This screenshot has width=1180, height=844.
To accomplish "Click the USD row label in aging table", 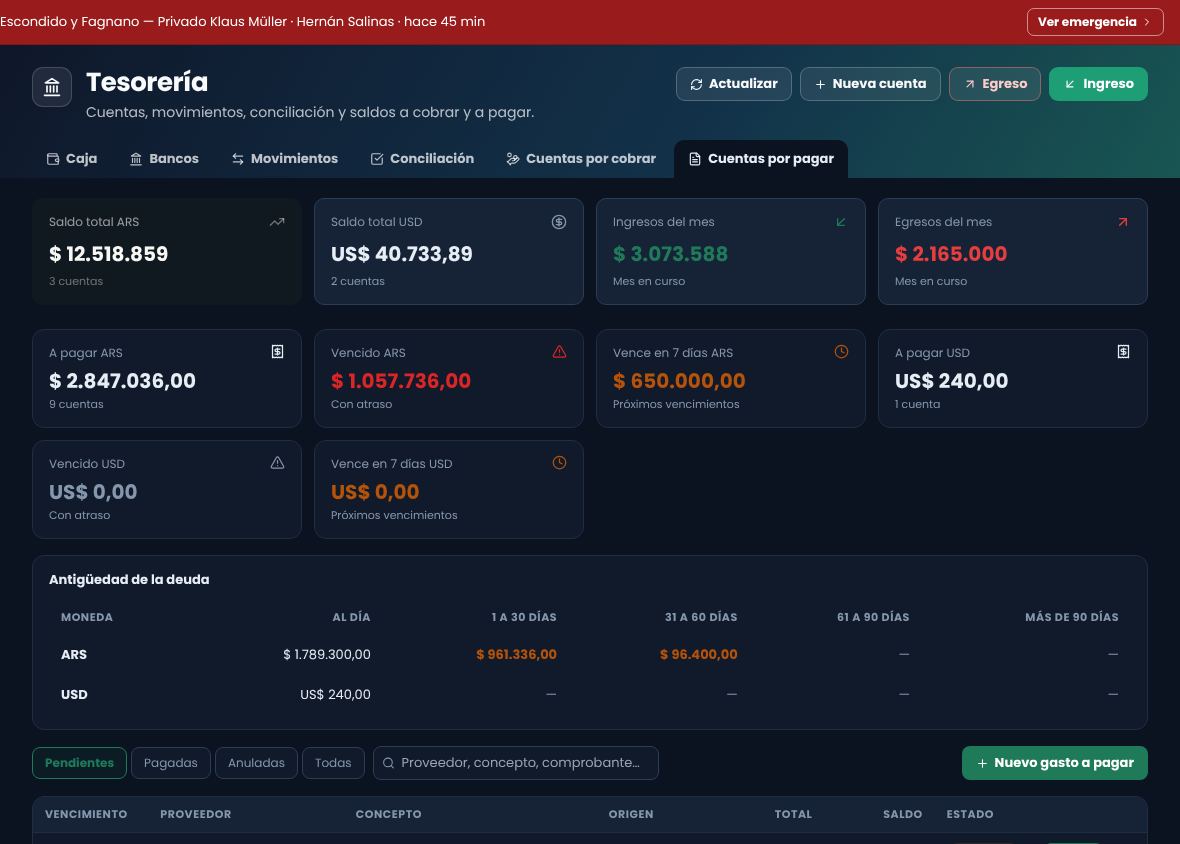I will (74, 694).
